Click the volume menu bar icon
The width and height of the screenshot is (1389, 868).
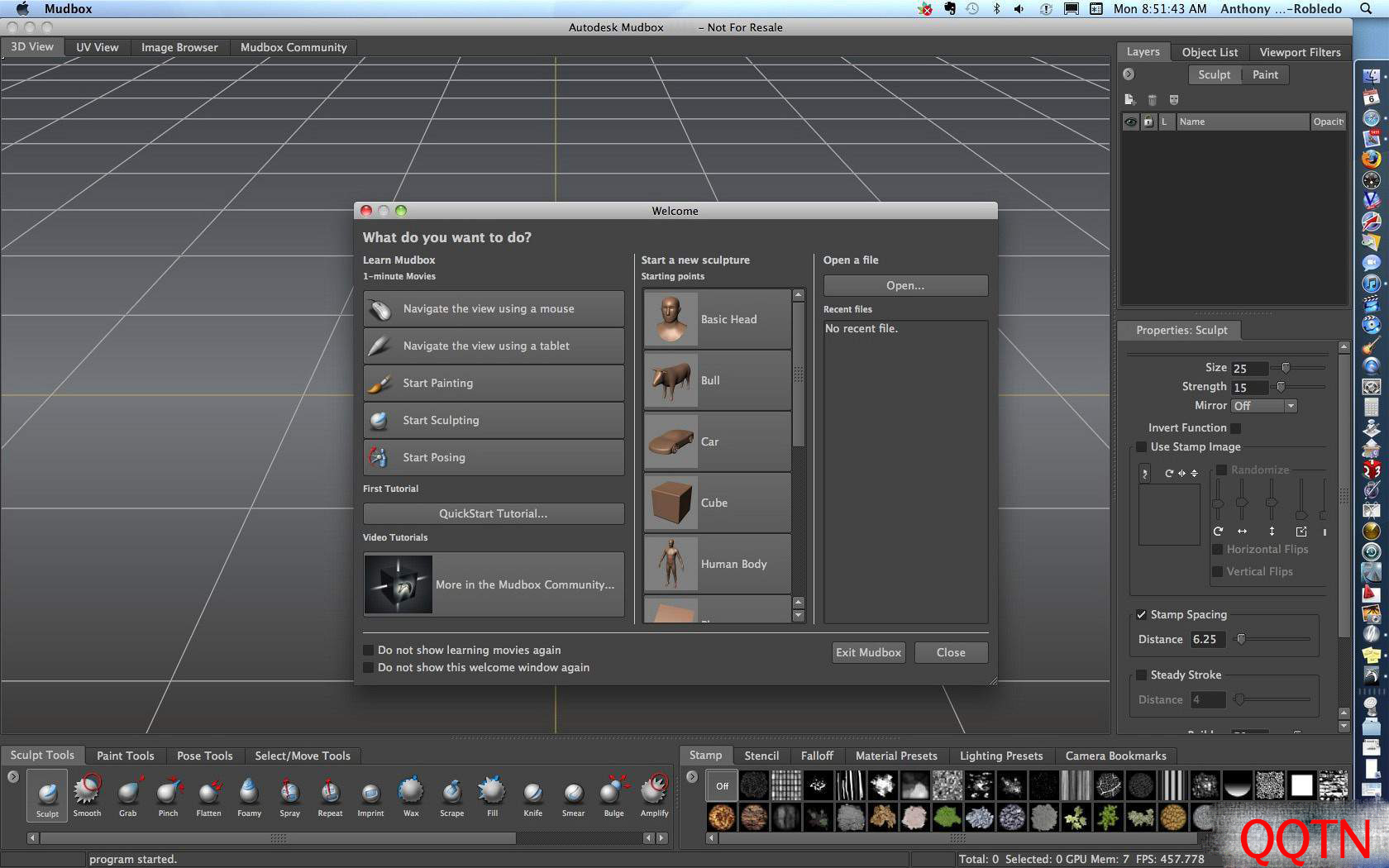1019,8
